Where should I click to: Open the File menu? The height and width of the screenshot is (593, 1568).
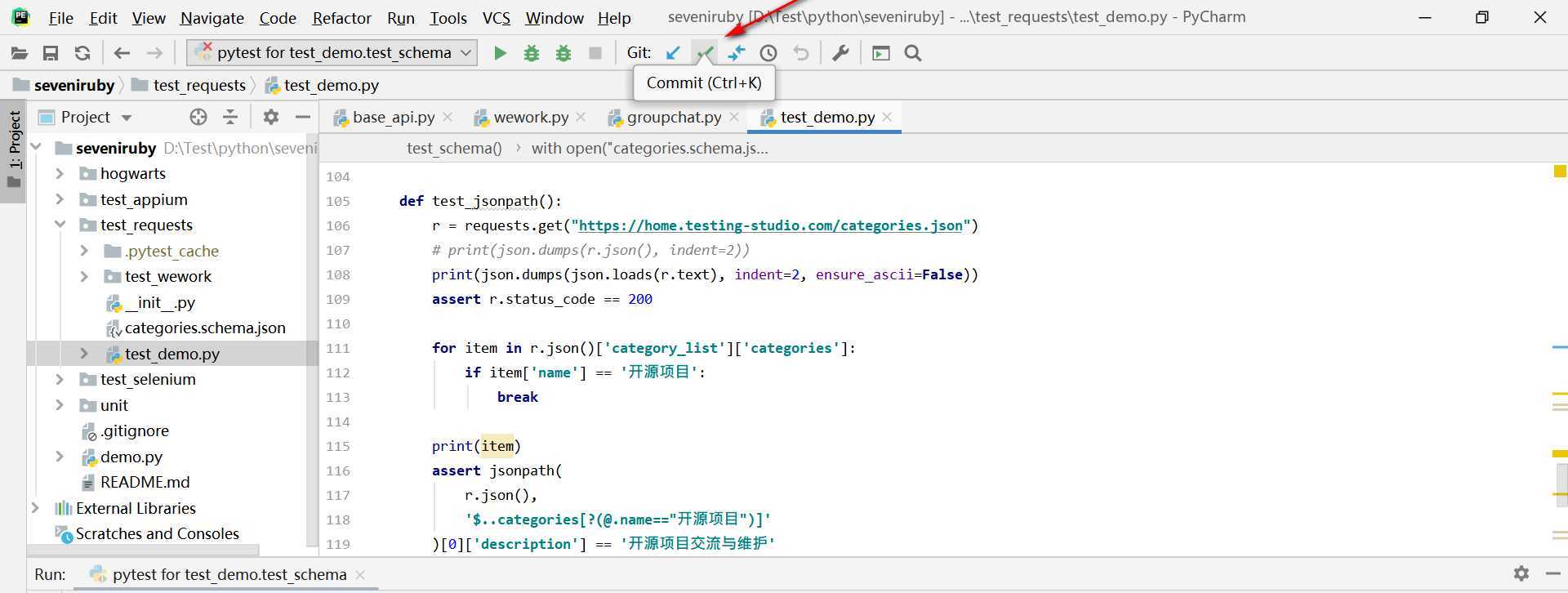pyautogui.click(x=60, y=18)
